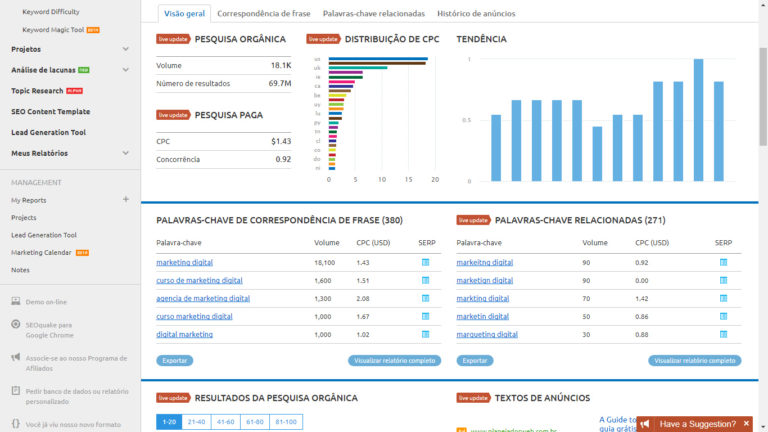Close the Have a Suggestion popup
Viewport: 768px width, 432px height.
click(746, 424)
